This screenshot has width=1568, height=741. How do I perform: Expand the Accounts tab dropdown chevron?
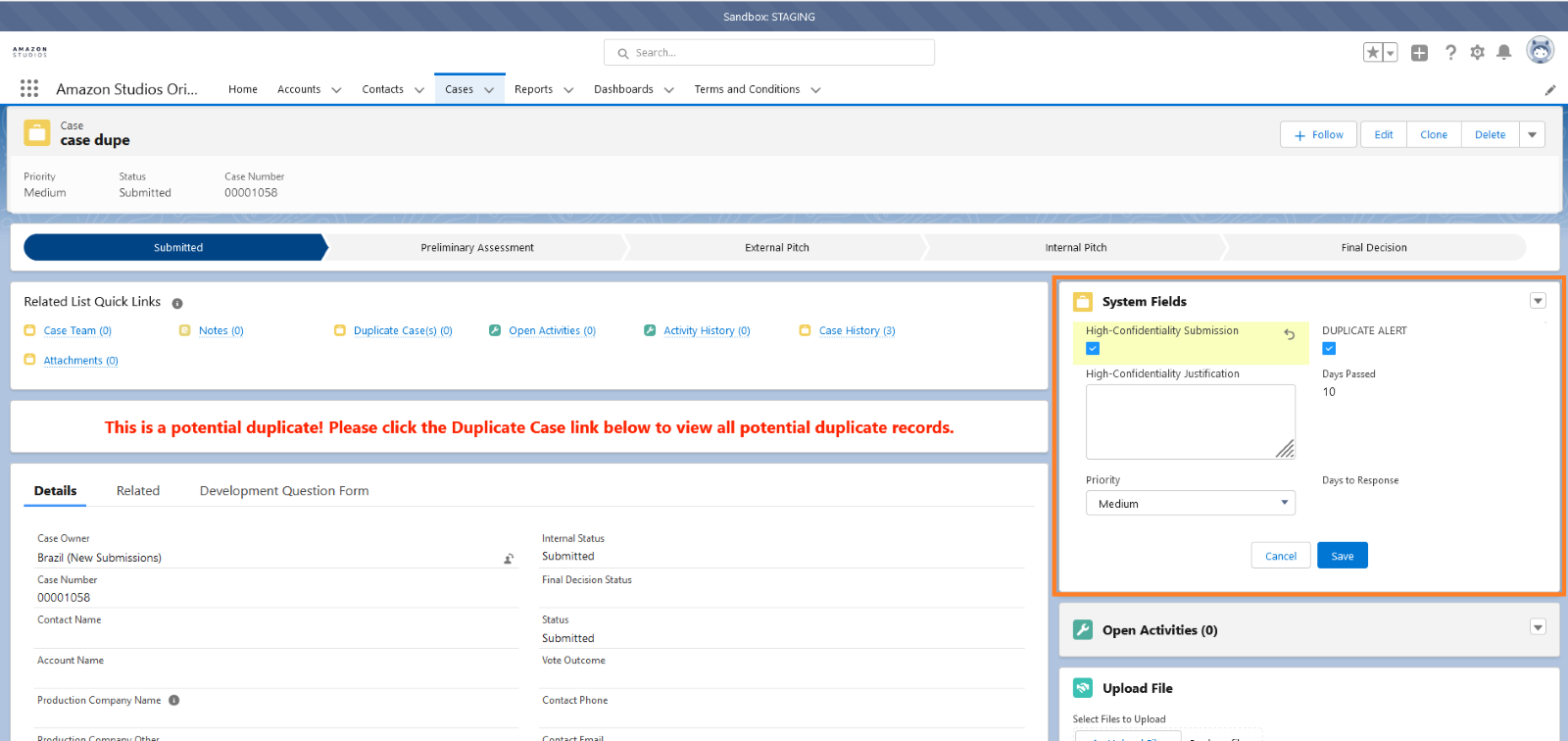coord(336,90)
